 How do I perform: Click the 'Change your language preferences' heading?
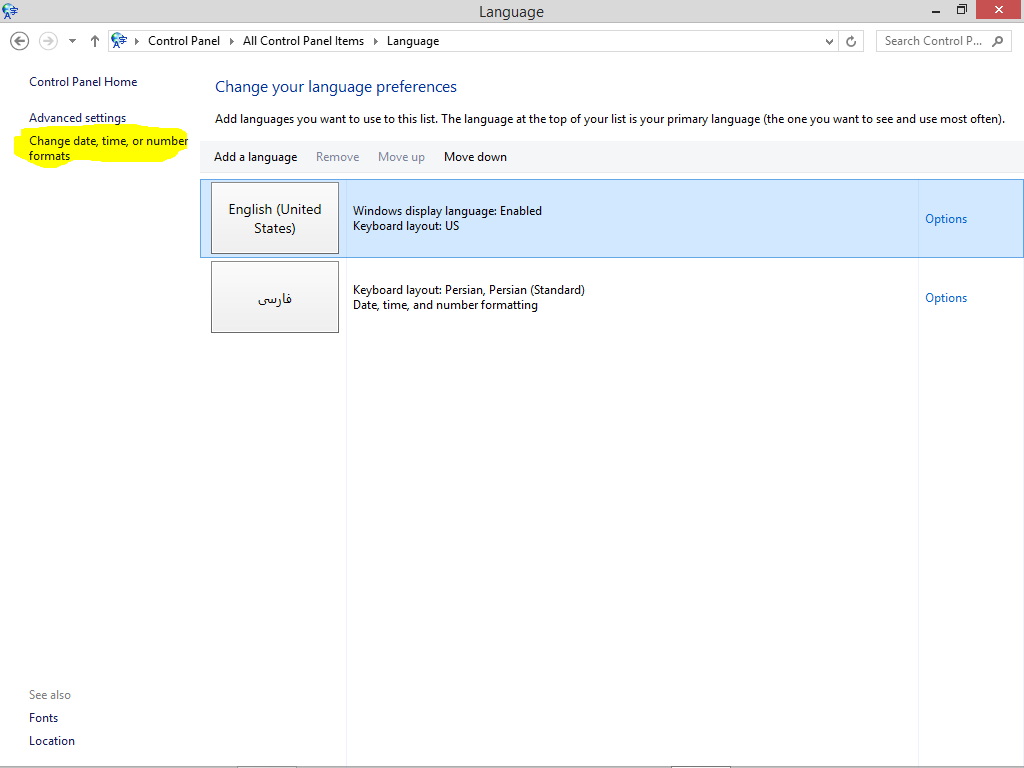[x=336, y=87]
